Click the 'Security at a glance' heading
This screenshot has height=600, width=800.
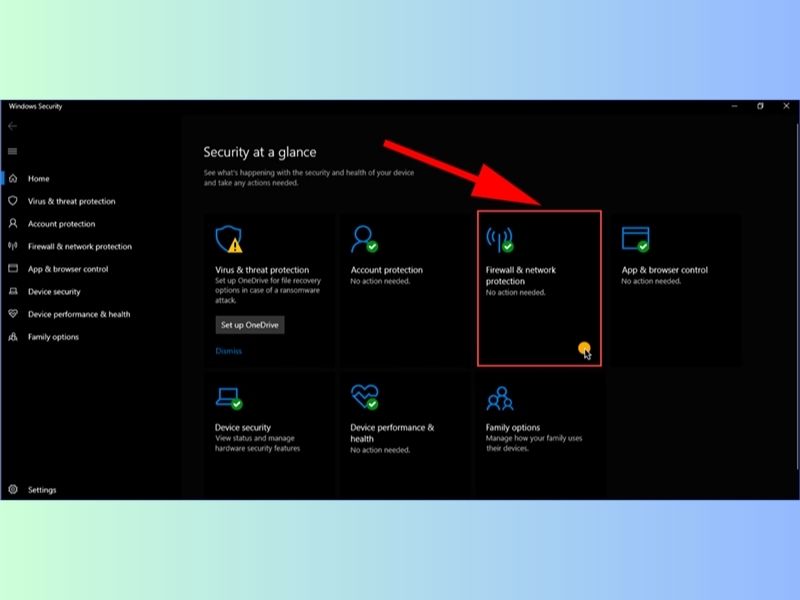point(260,152)
